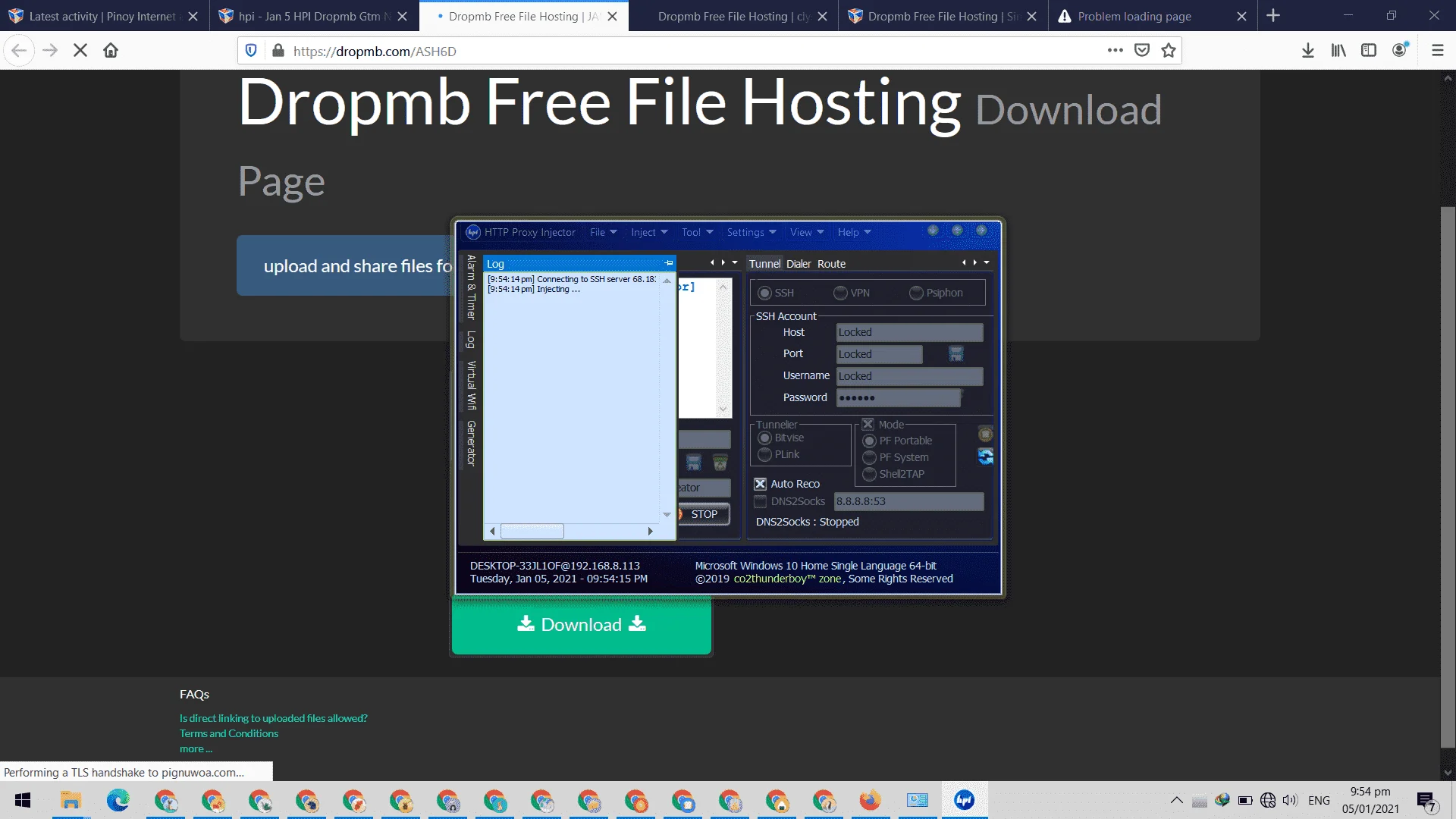
Task: Open Windows Start menu
Action: 23,801
